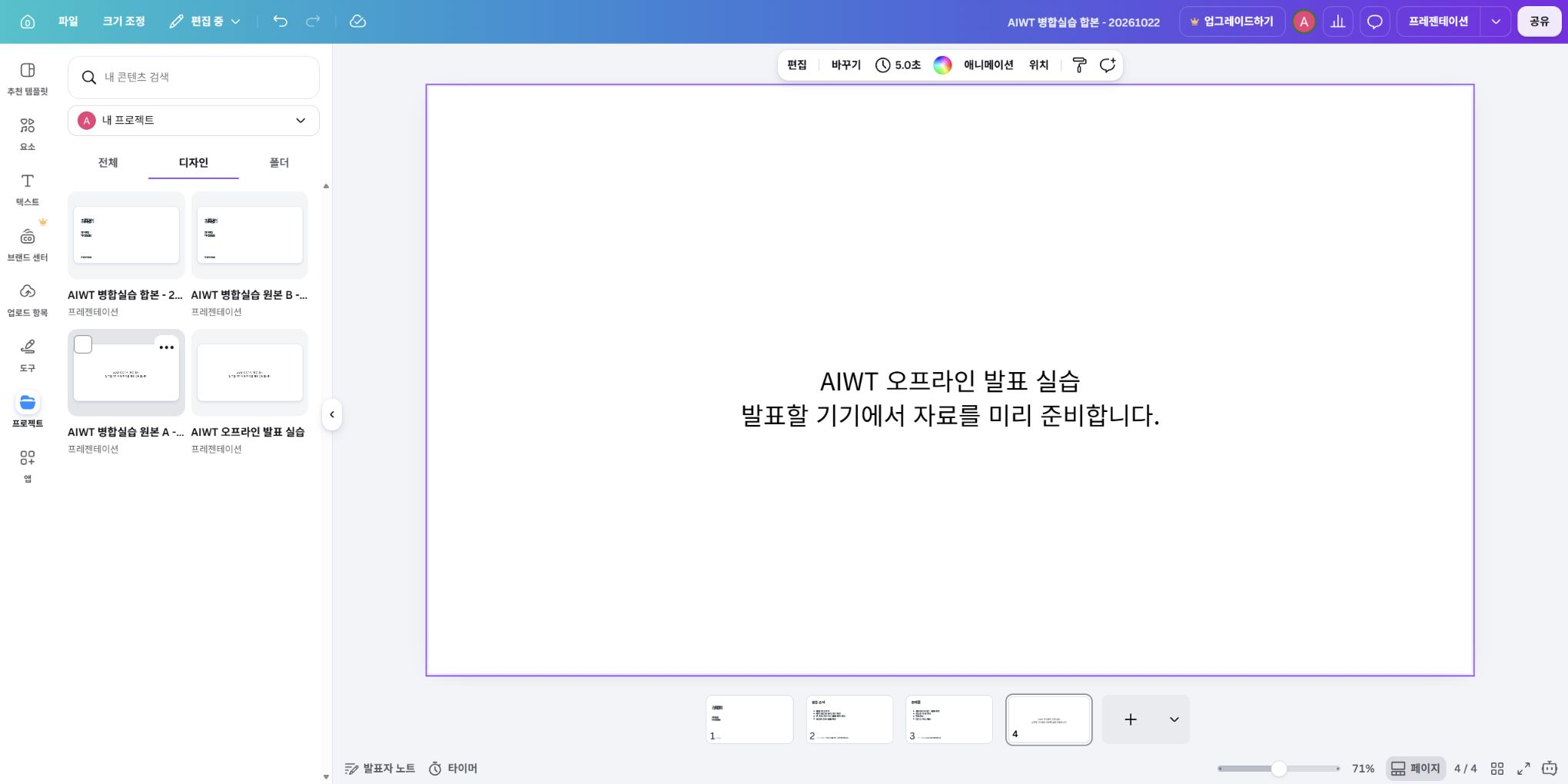The width and height of the screenshot is (1568, 784).
Task: Open more options for 원본 A design
Action: [x=166, y=347]
